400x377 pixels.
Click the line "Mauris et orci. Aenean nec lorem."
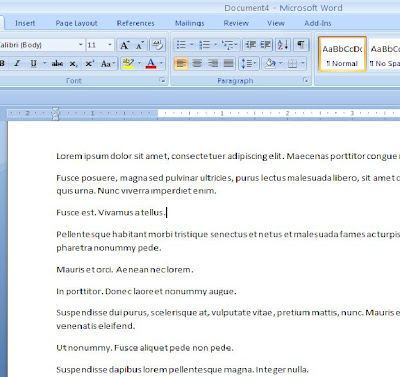click(x=125, y=270)
